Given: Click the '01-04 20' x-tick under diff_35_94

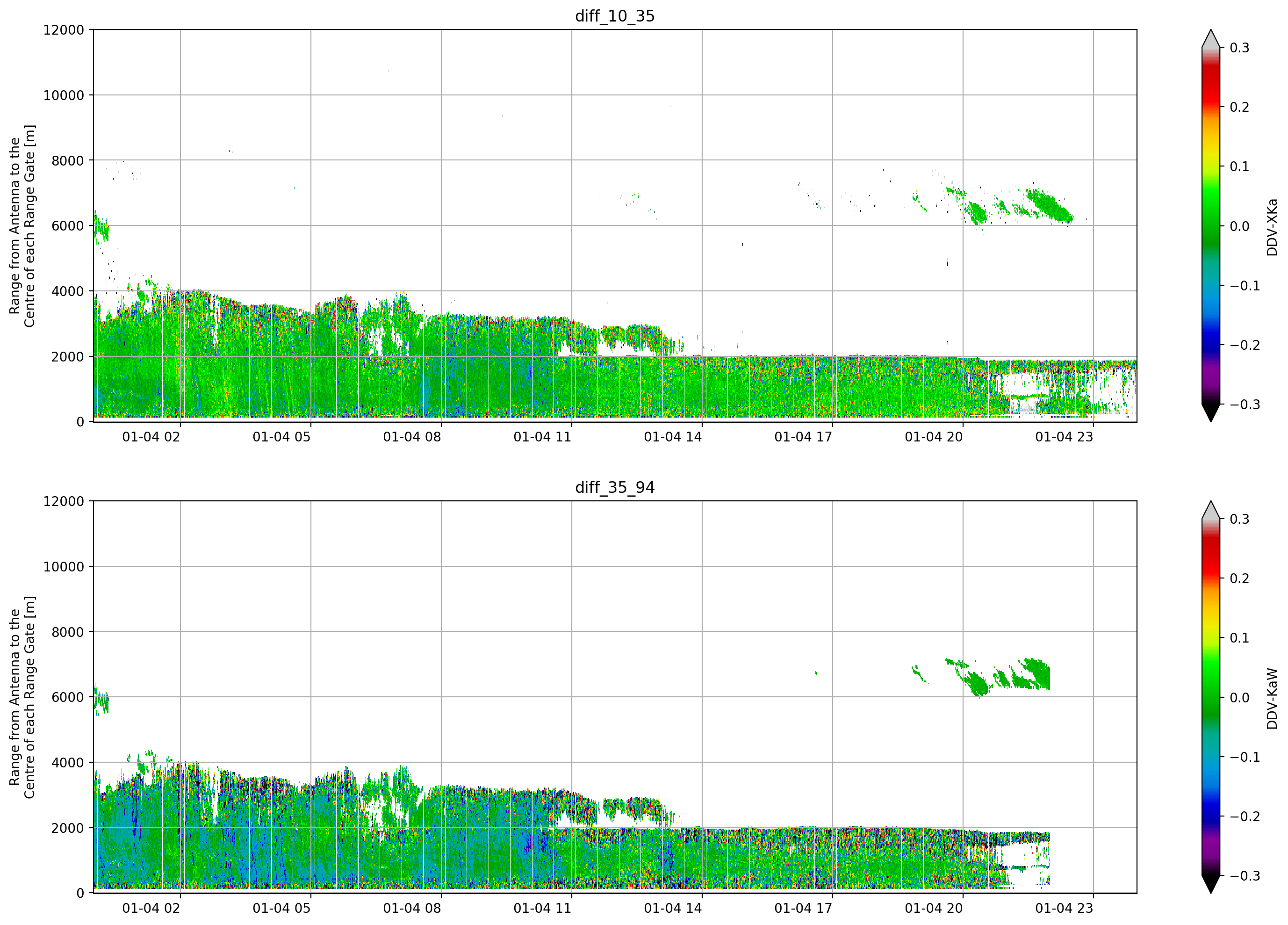Looking at the screenshot, I should (x=934, y=909).
